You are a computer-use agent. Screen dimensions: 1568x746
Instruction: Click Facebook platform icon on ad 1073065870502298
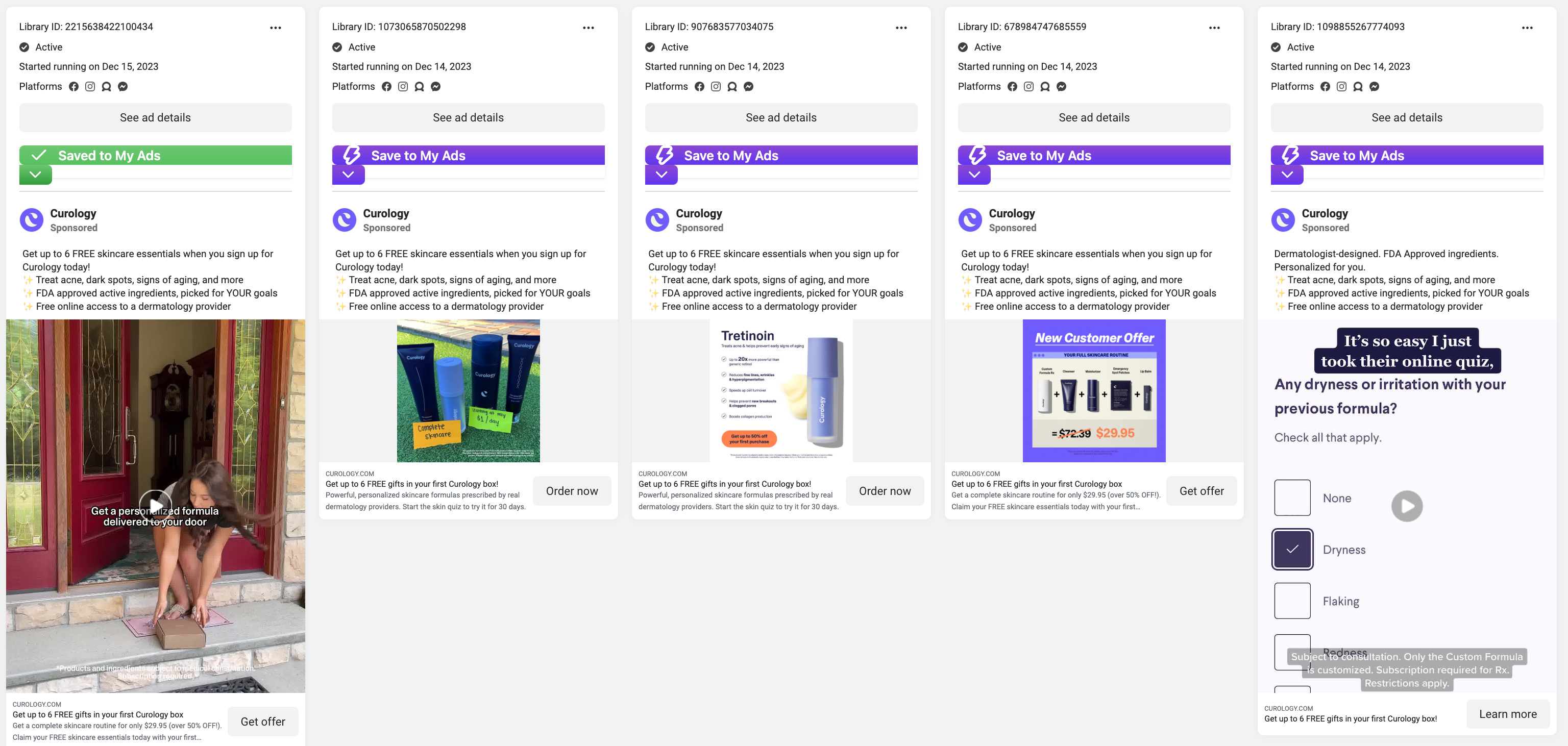(386, 86)
